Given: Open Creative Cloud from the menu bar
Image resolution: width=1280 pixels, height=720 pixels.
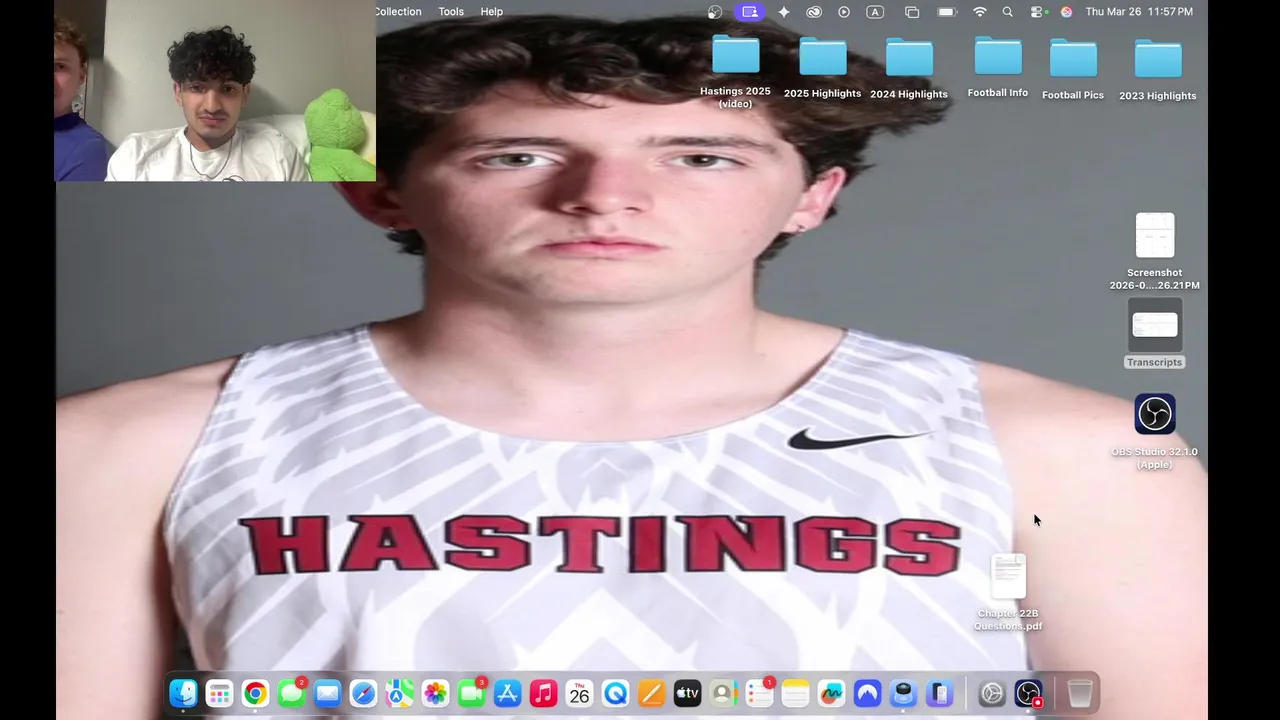Looking at the screenshot, I should tap(814, 12).
